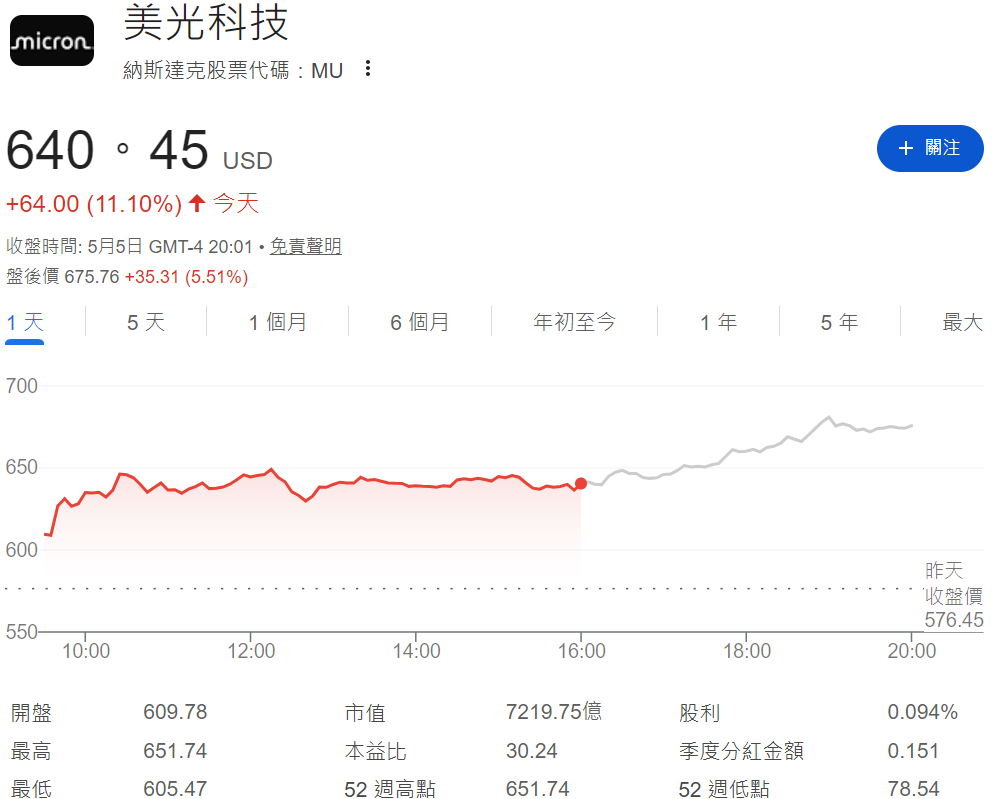Click the 550 price axis label
The height and width of the screenshot is (799, 992).
(x=22, y=631)
